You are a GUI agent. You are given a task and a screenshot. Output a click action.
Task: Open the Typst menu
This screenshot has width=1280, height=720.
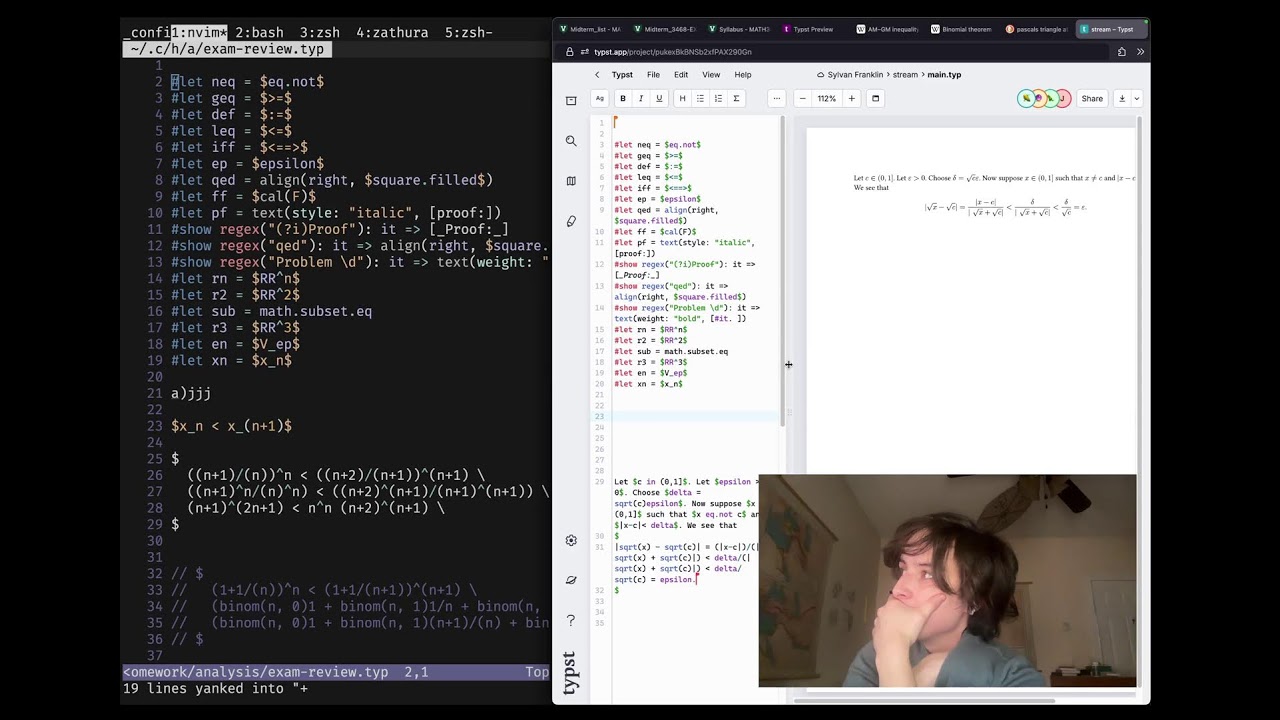tap(622, 74)
